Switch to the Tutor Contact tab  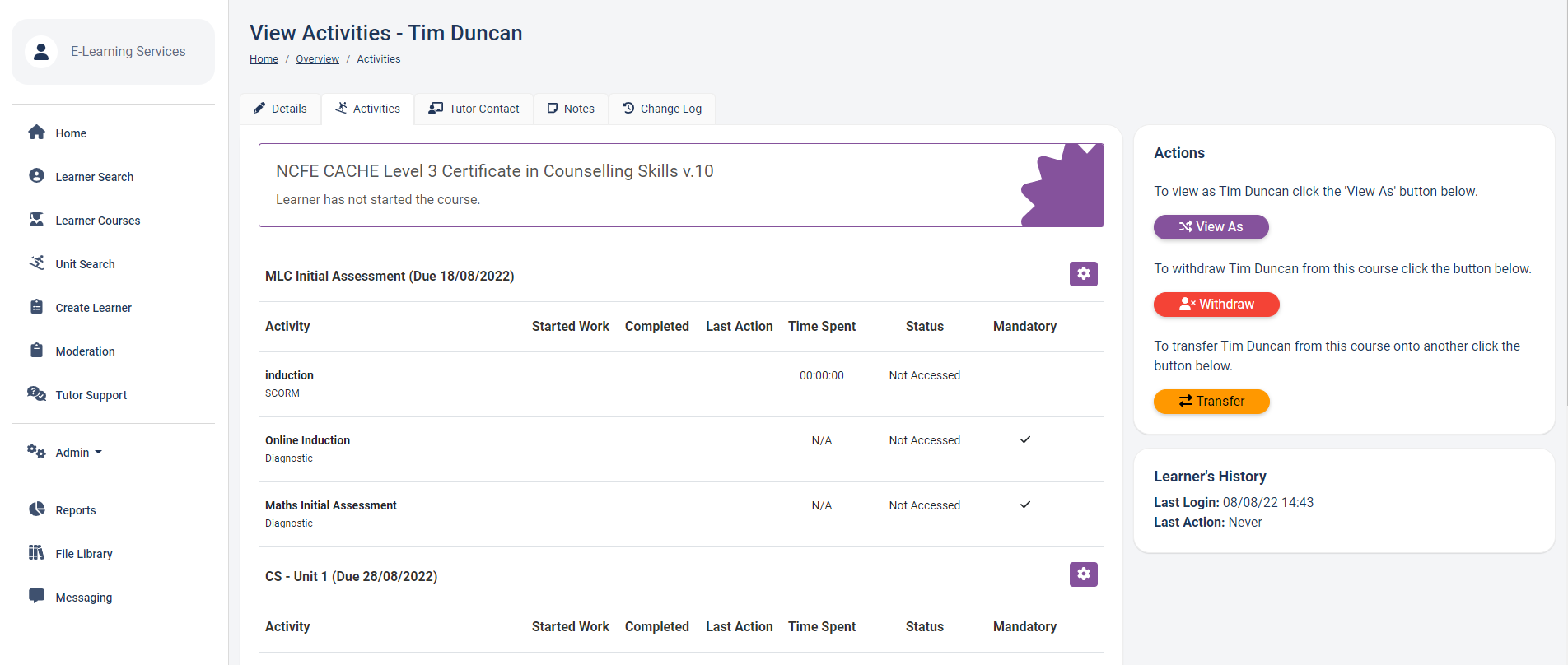click(474, 109)
